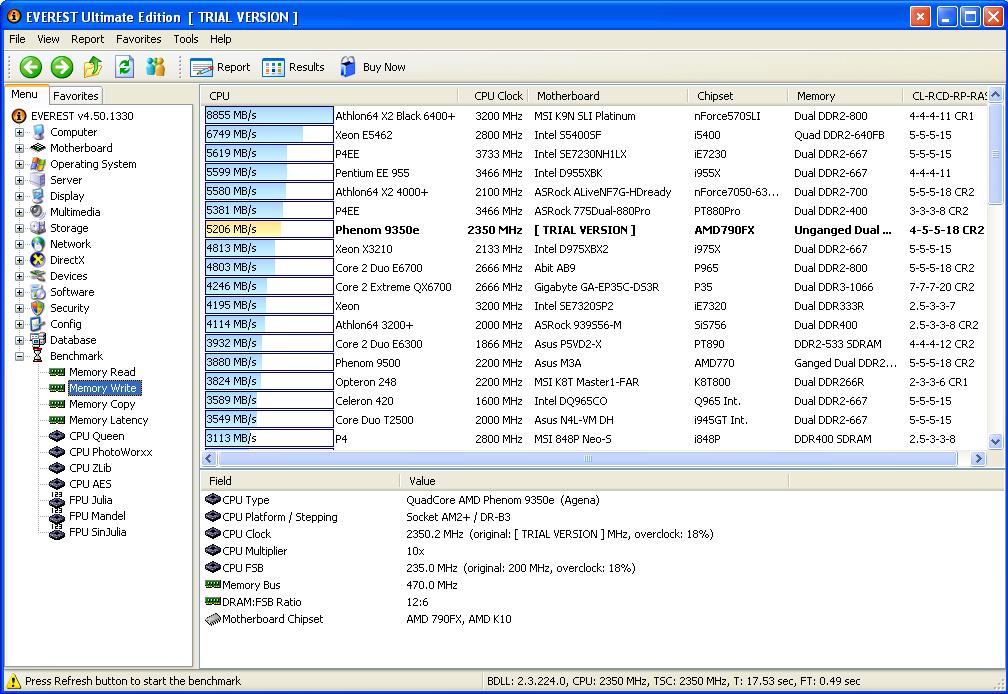Expand the Display tree node

(19, 197)
